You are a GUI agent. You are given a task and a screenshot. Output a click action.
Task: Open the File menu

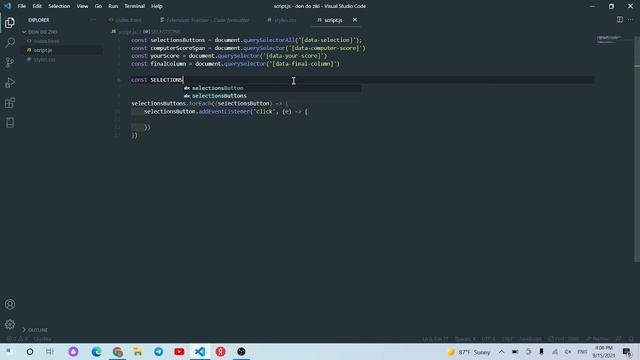click(x=22, y=6)
